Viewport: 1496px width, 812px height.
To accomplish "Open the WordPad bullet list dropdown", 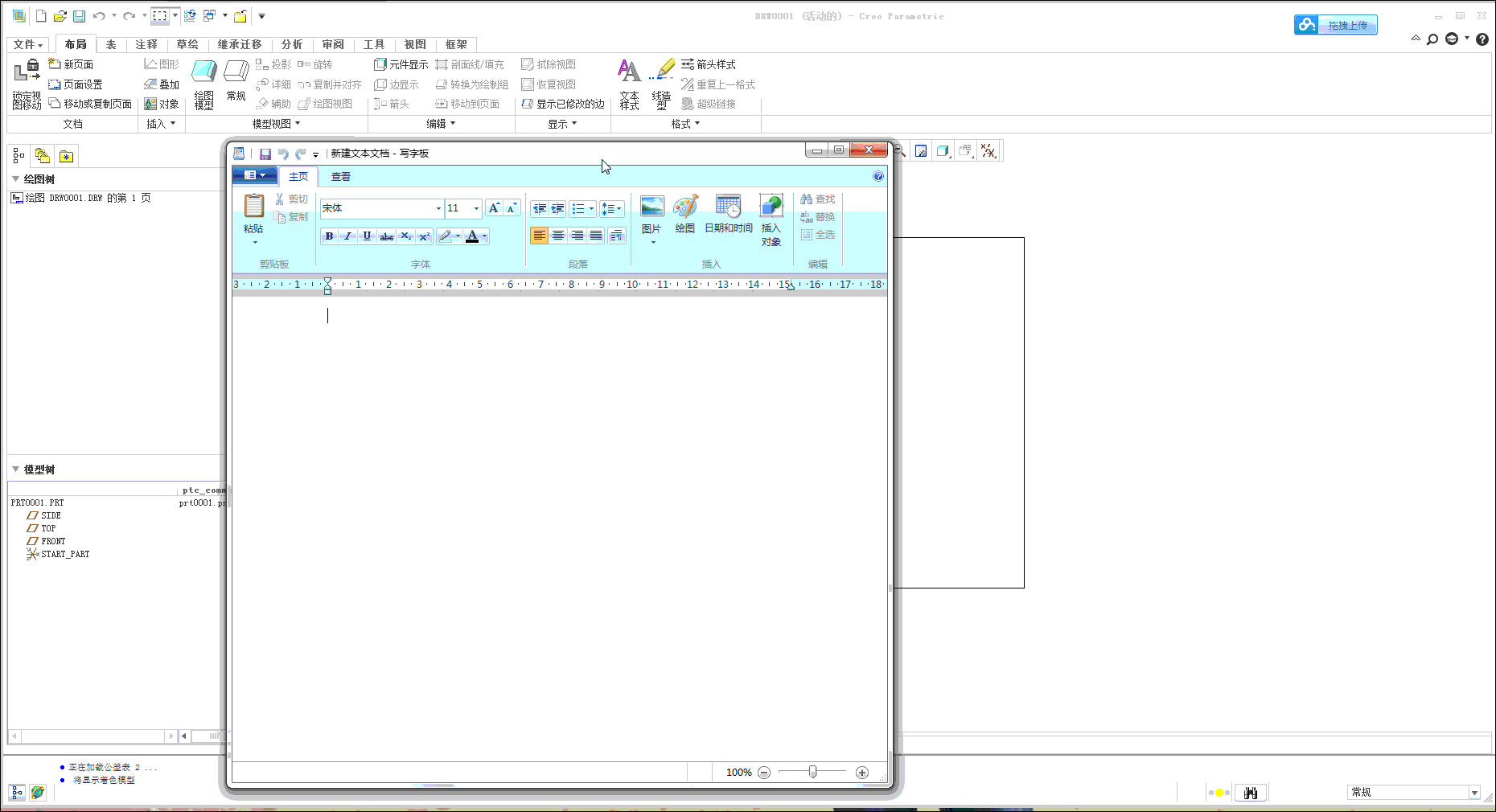I will (x=591, y=209).
